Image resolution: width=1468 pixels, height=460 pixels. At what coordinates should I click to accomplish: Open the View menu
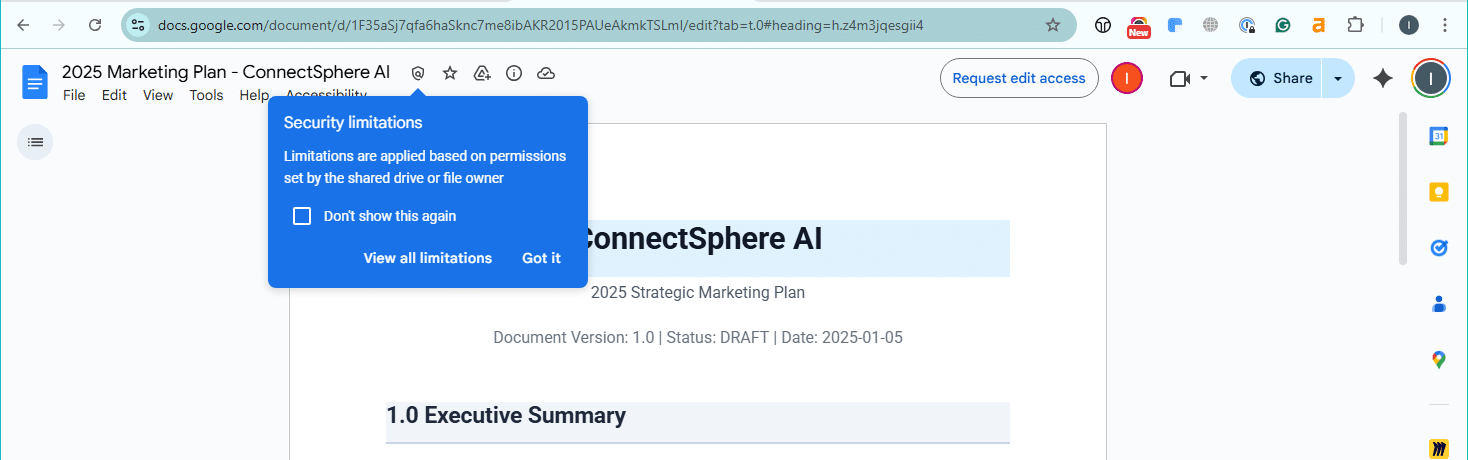pos(158,95)
